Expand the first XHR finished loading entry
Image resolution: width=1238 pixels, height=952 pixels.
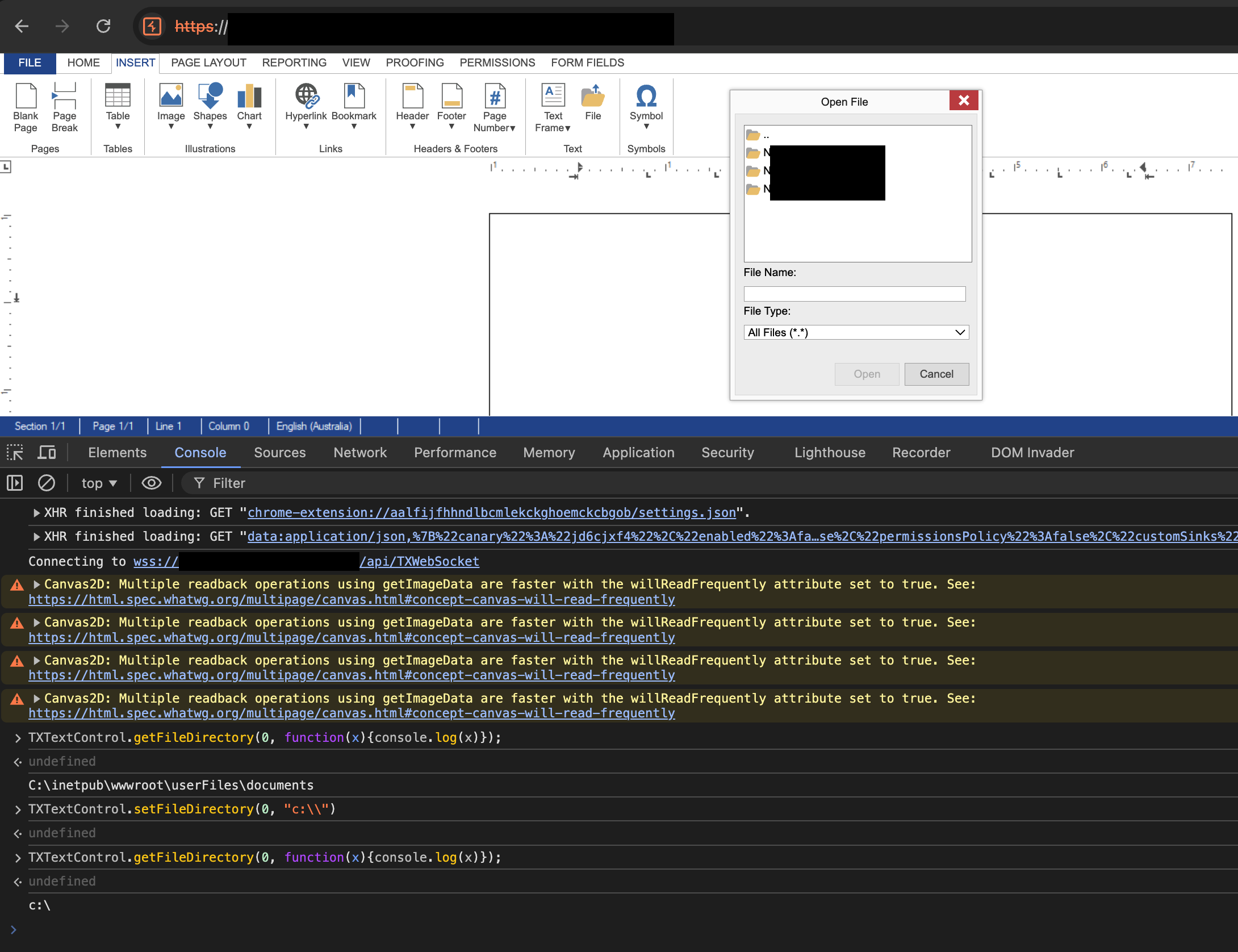(x=36, y=513)
